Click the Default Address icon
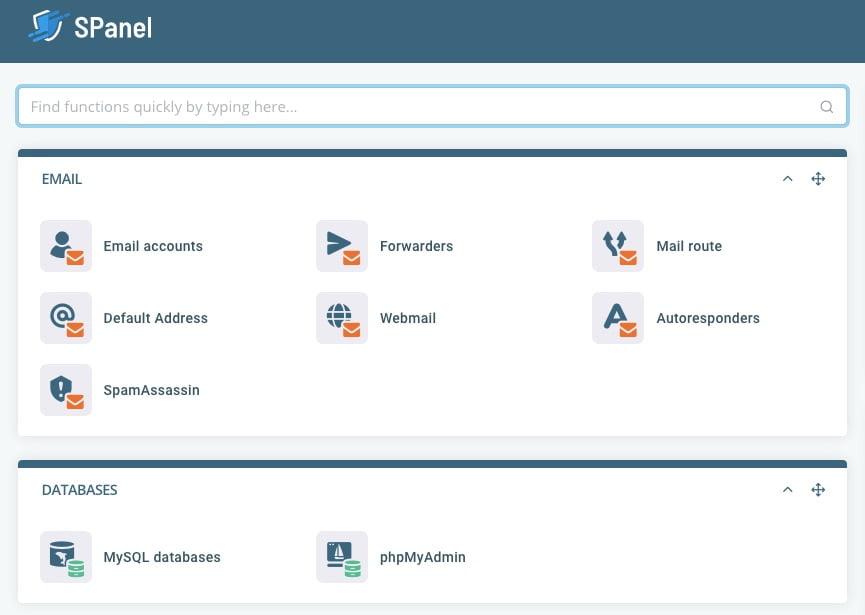The height and width of the screenshot is (615, 865). [66, 318]
